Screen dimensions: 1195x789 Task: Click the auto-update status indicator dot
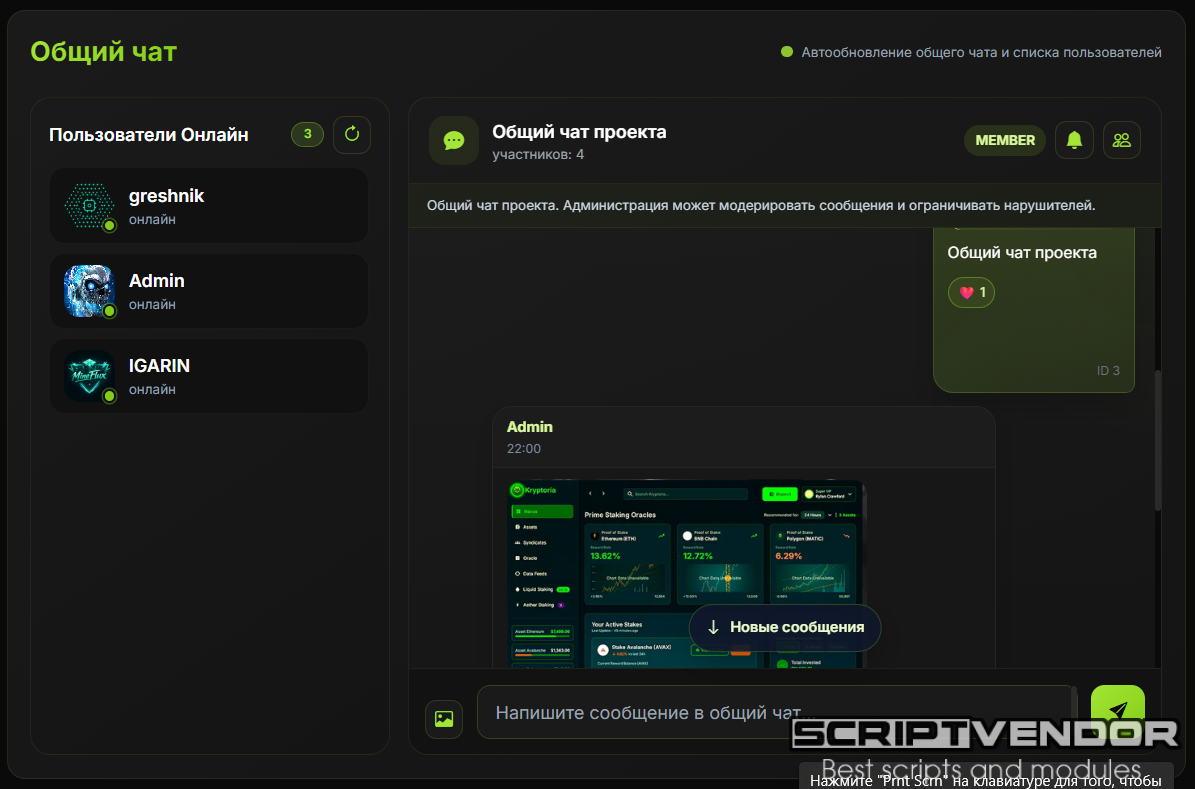tap(787, 52)
